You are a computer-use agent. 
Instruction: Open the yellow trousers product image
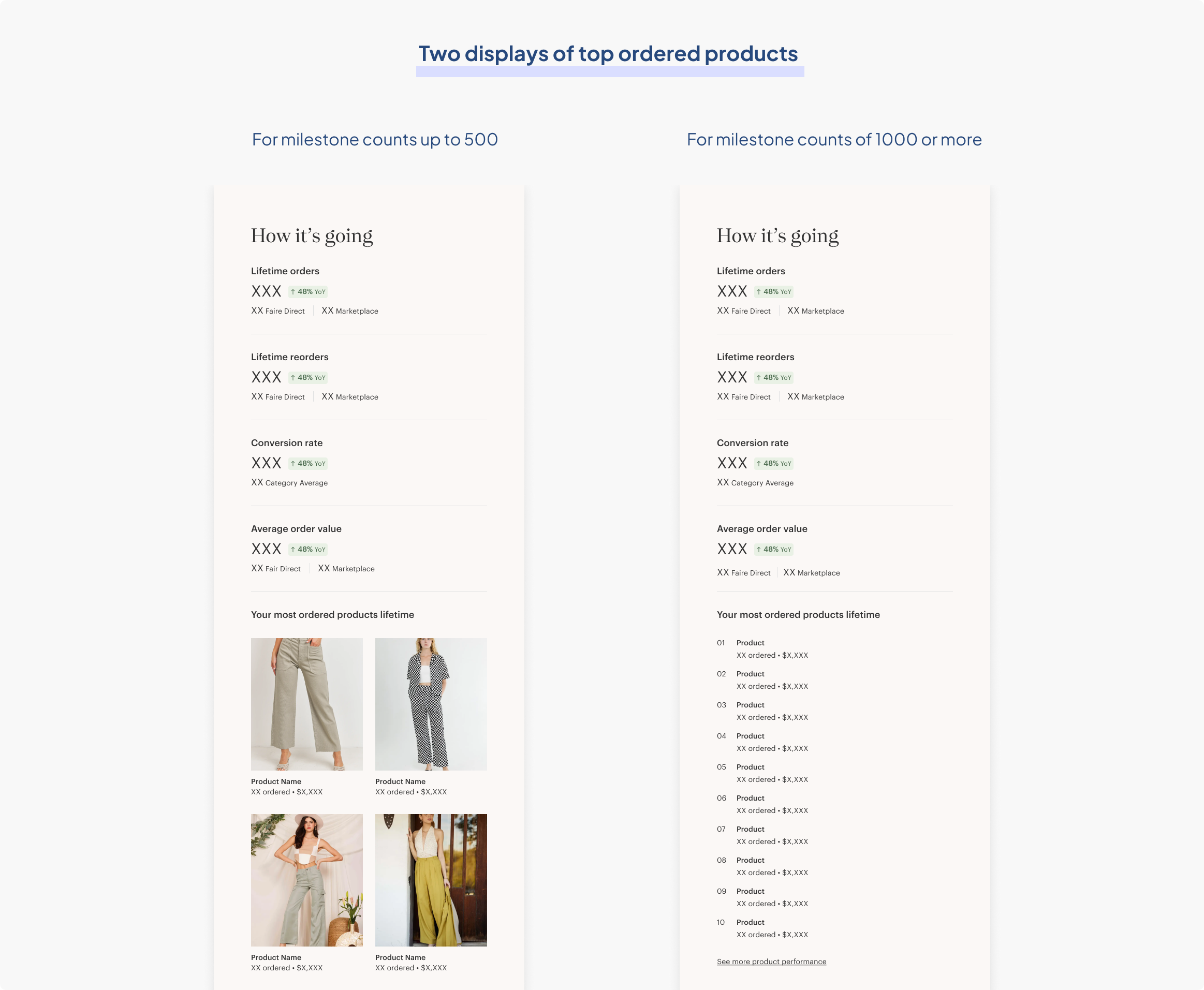point(431,879)
